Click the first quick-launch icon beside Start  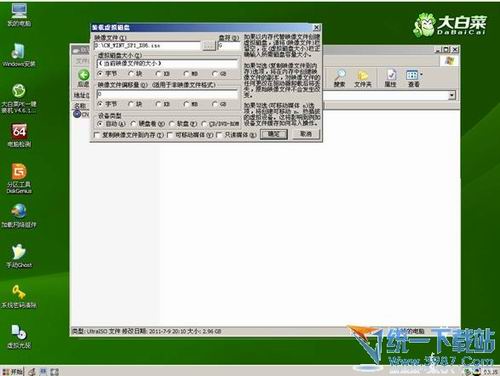[x=32, y=372]
